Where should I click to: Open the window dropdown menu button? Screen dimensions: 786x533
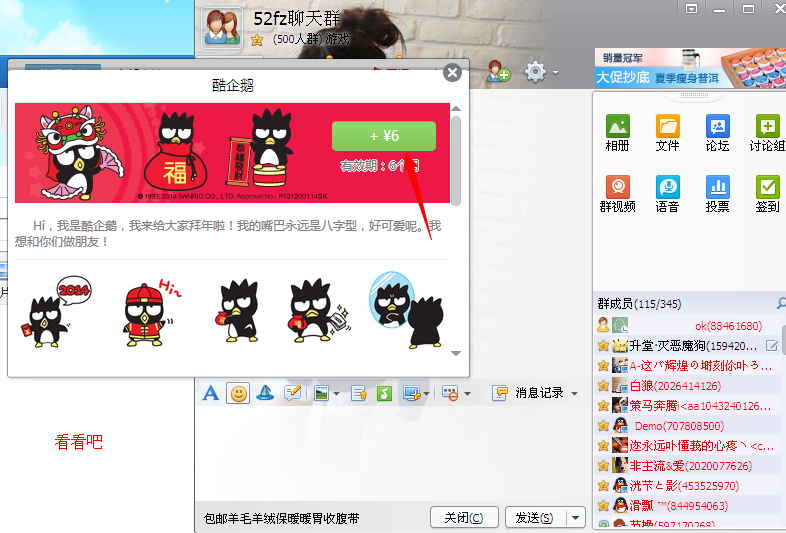(692, 9)
